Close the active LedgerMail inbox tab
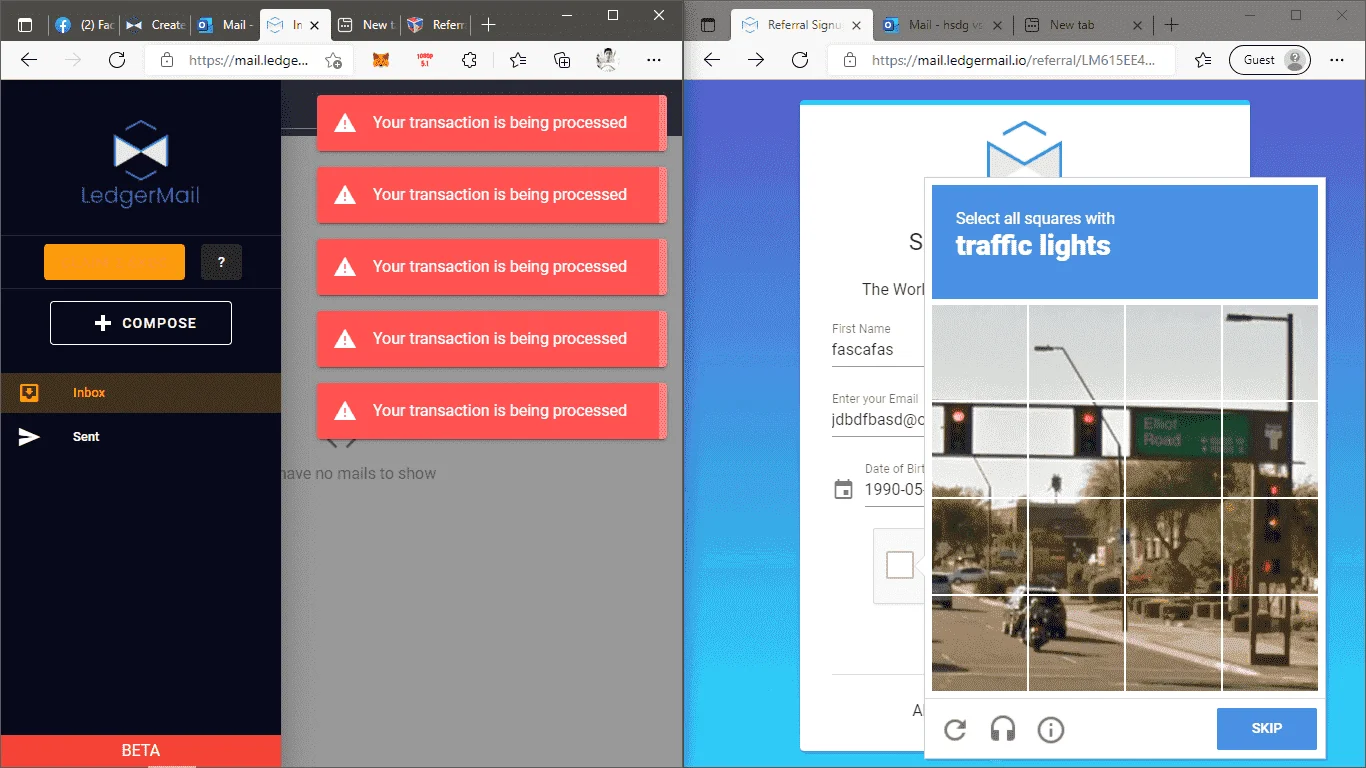The height and width of the screenshot is (768, 1366). [315, 25]
